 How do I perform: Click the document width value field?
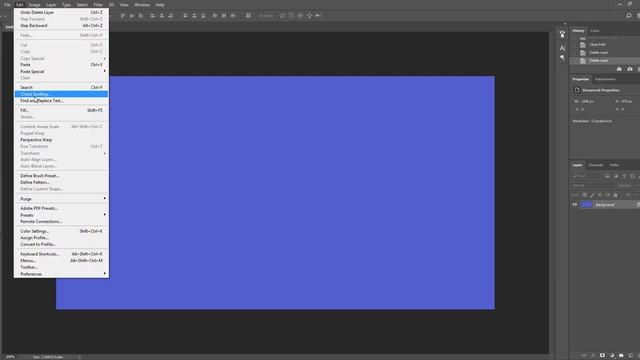coord(587,101)
